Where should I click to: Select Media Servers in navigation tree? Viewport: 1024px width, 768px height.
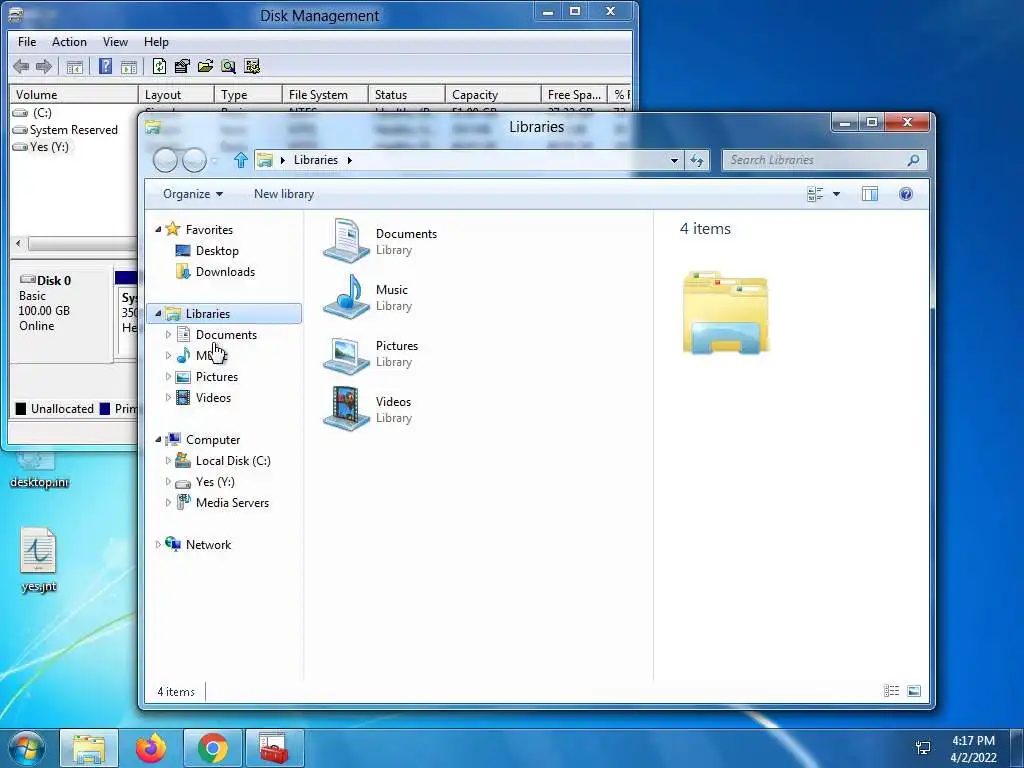point(232,503)
